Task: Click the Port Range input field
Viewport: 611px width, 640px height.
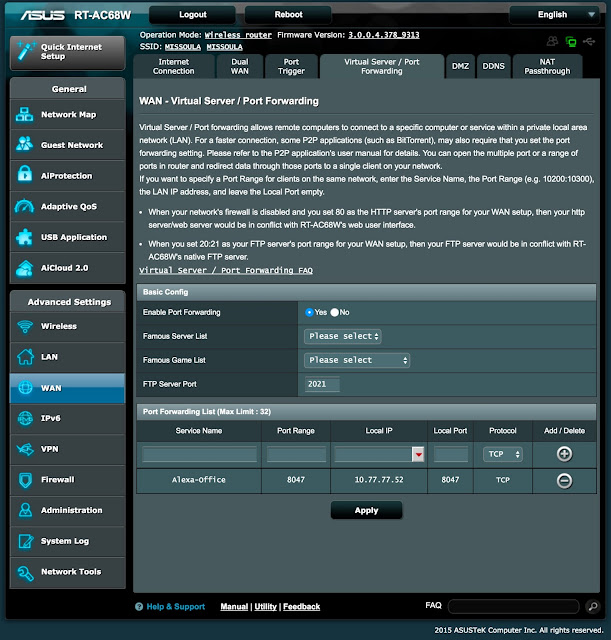Action: point(296,454)
